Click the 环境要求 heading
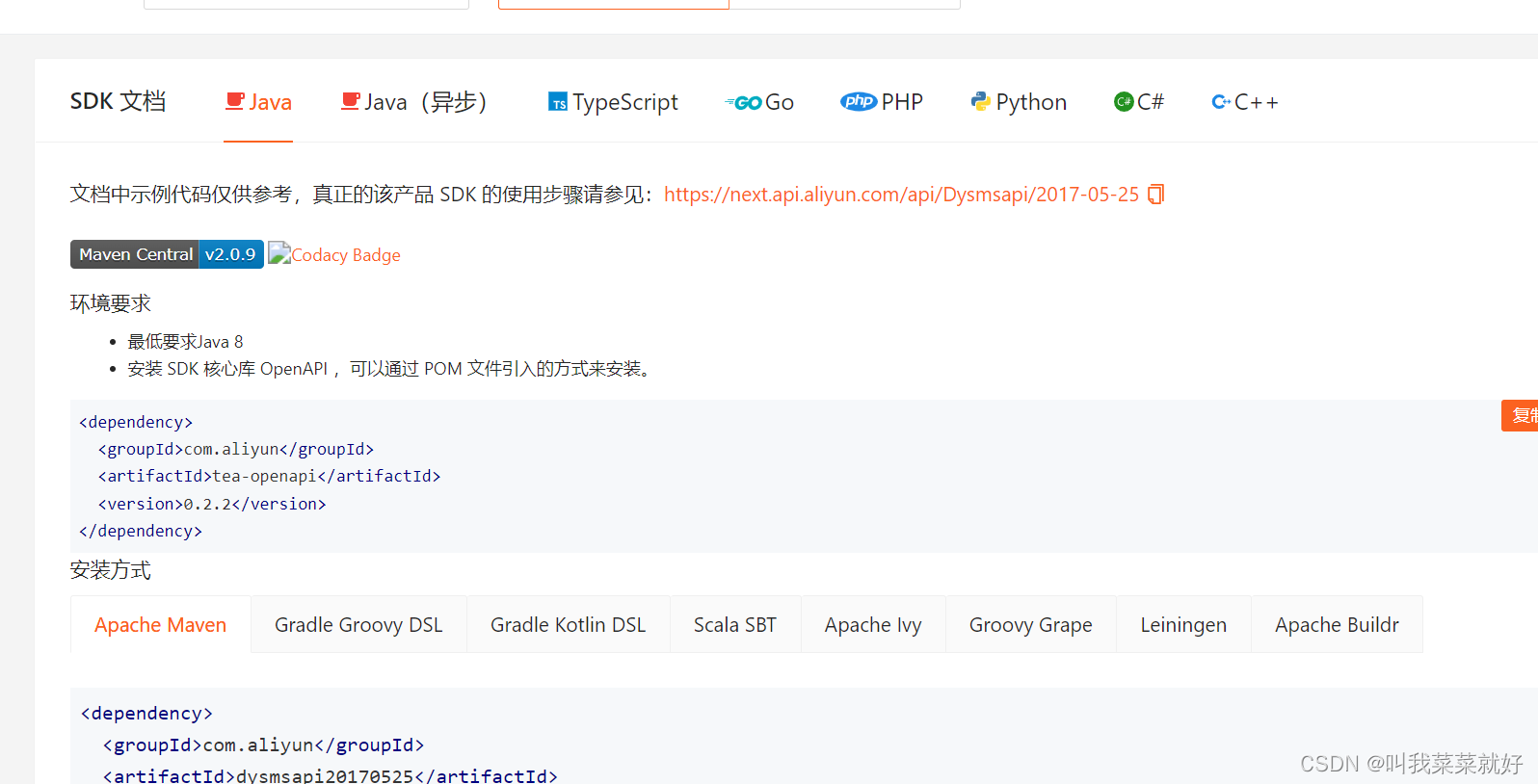Image resolution: width=1538 pixels, height=784 pixels. point(111,303)
